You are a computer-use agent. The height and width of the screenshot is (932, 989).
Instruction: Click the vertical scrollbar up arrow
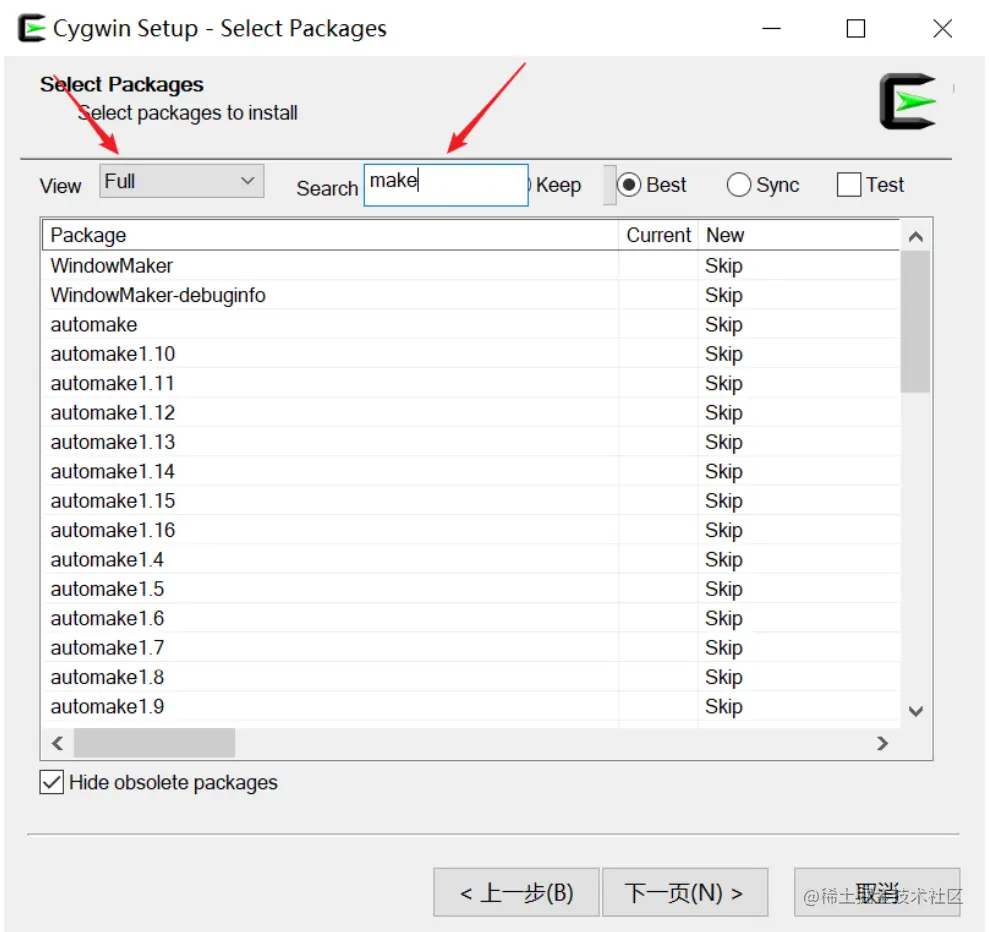click(x=916, y=236)
